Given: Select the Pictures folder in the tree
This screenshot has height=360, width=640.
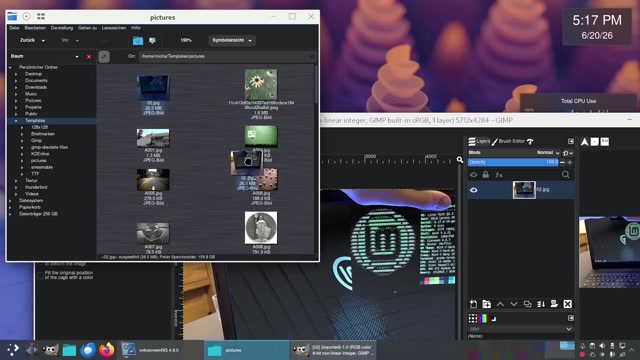Looking at the screenshot, I should [x=33, y=100].
